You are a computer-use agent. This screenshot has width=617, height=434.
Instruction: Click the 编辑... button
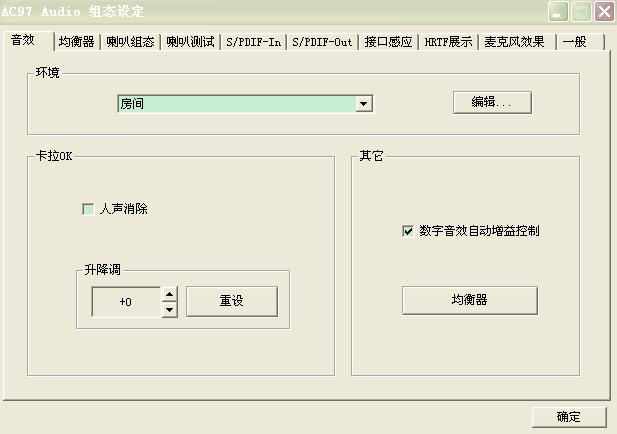click(492, 103)
